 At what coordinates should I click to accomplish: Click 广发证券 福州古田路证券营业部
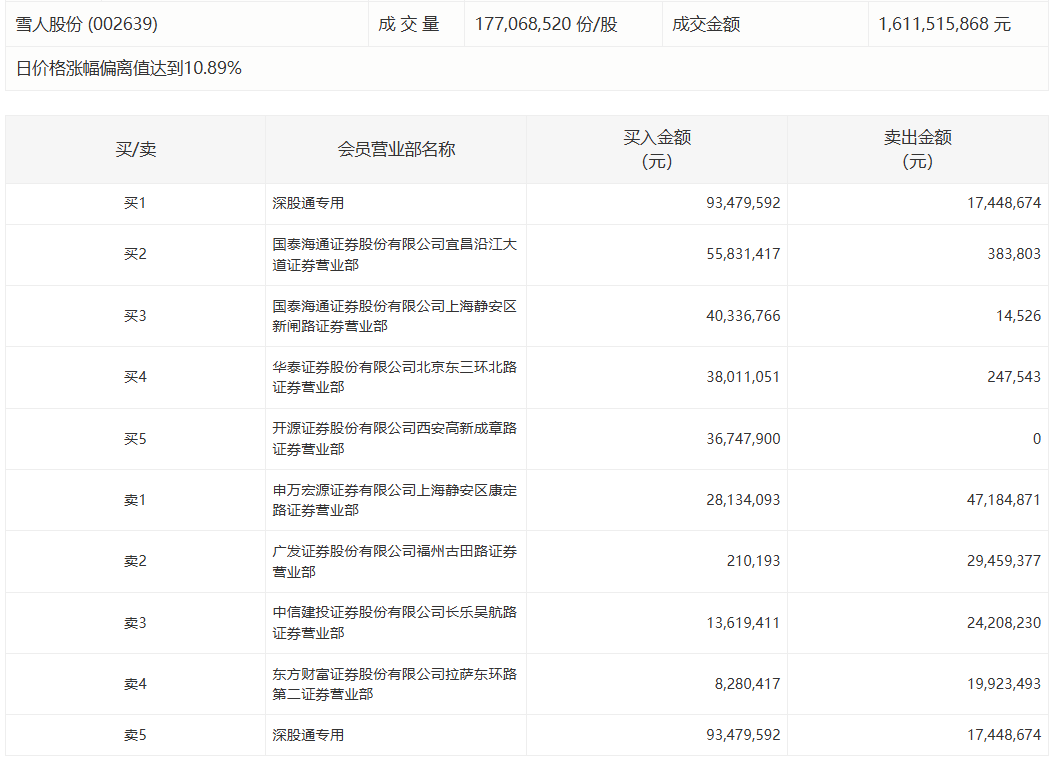coord(394,561)
